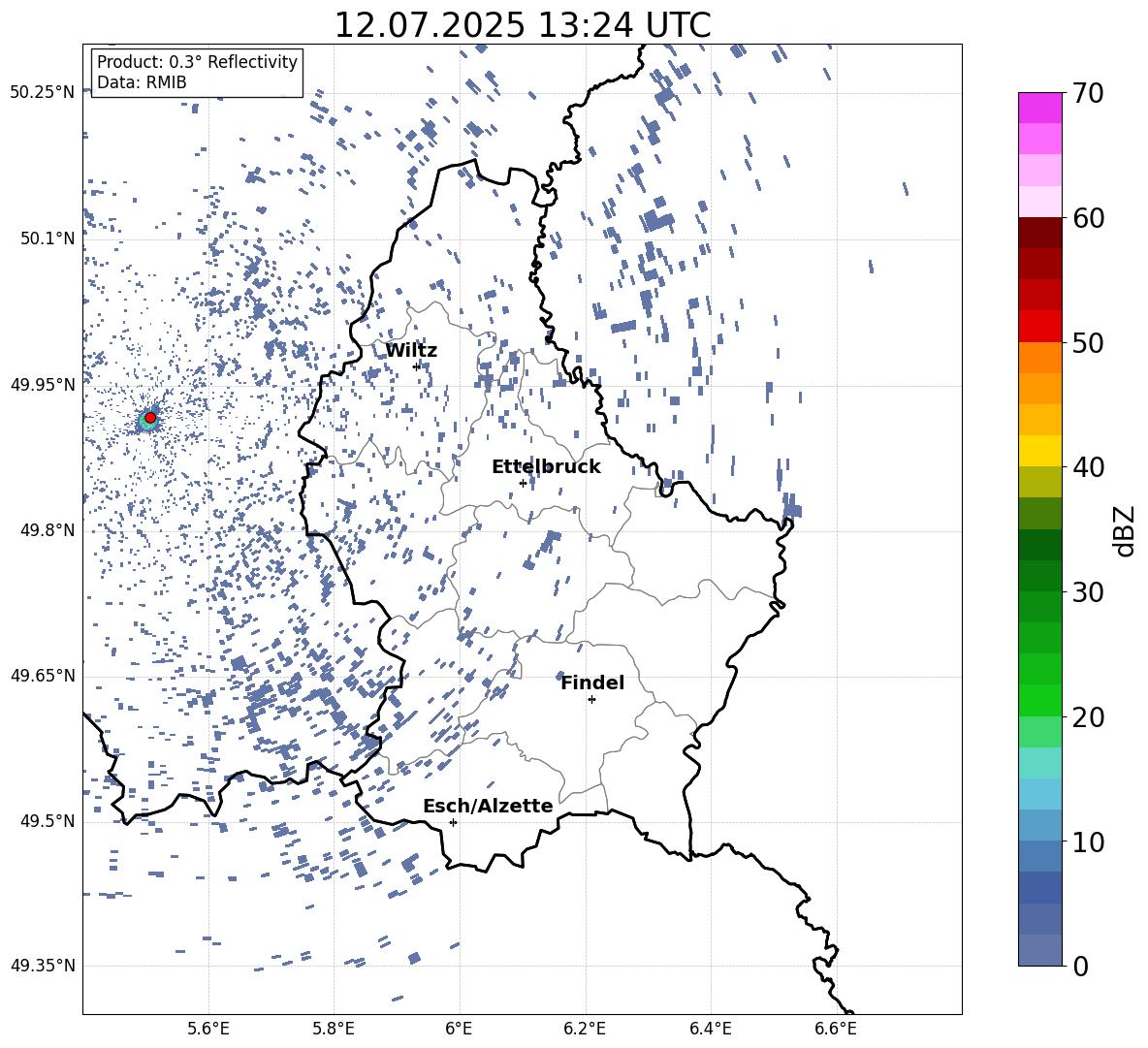1148x1048 pixels.
Task: Click the colorbar tick label 40
Action: [1088, 467]
